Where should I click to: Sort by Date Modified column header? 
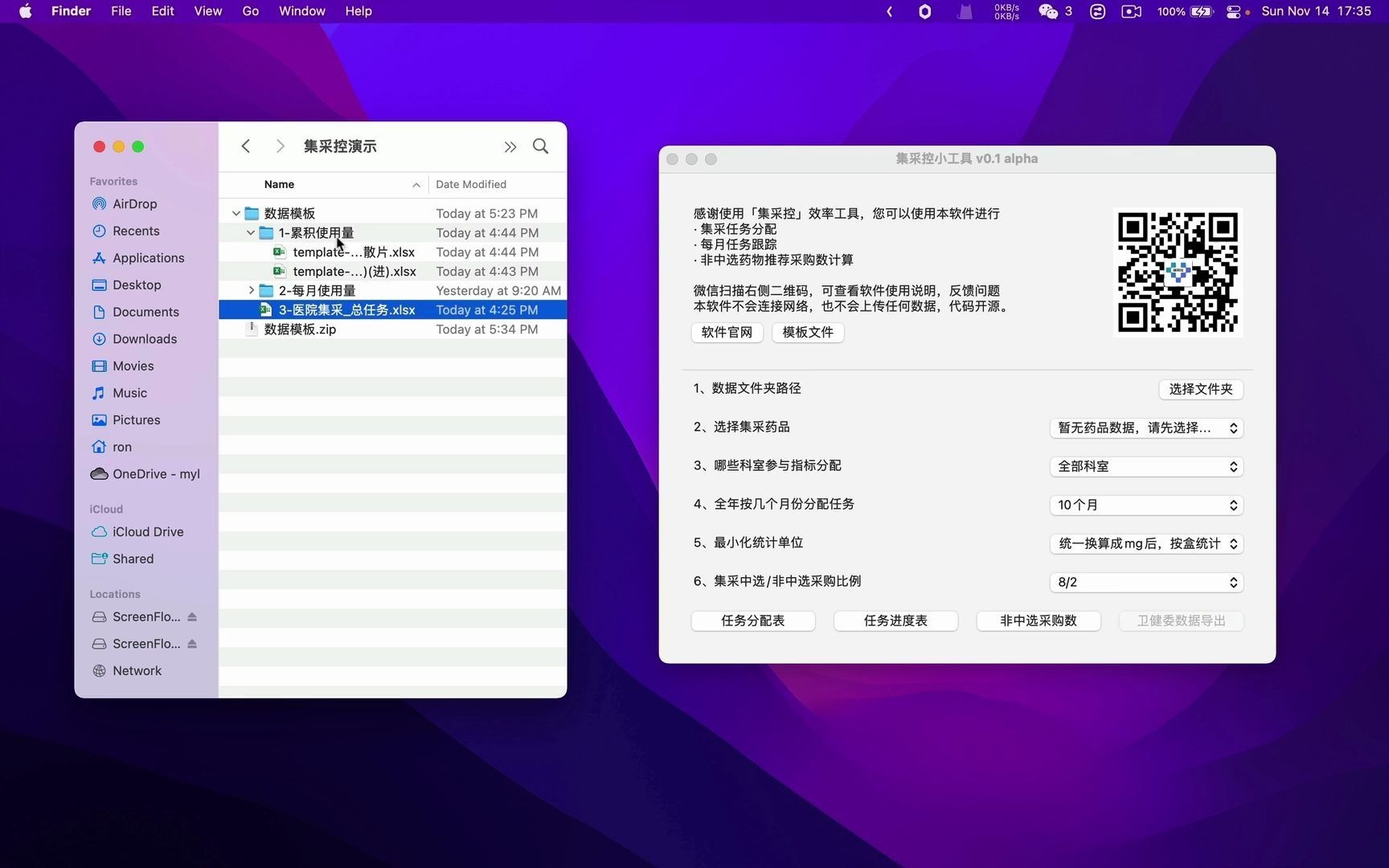coord(471,185)
